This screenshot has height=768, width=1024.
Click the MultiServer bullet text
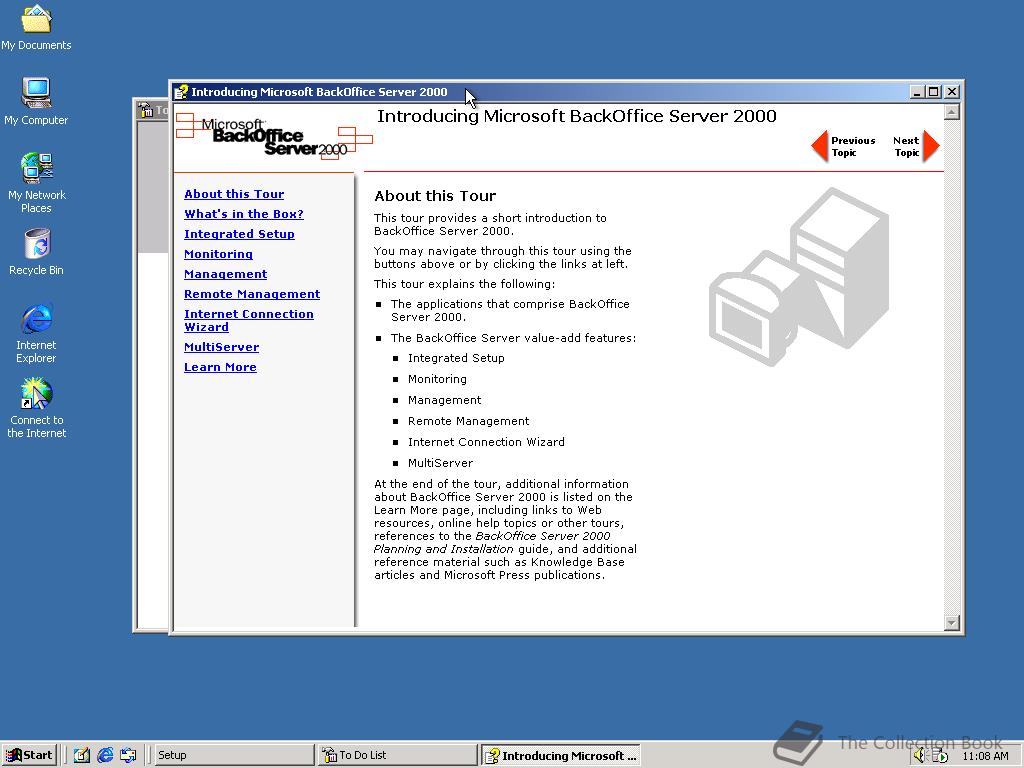click(440, 463)
